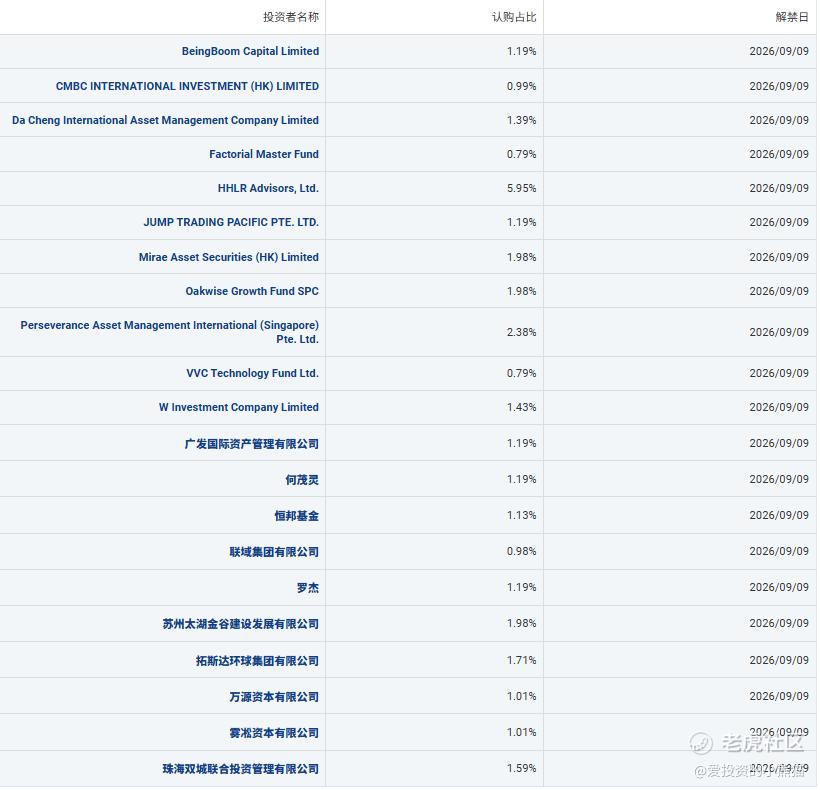Select investor 罗杰
The image size is (820, 790).
click(308, 588)
